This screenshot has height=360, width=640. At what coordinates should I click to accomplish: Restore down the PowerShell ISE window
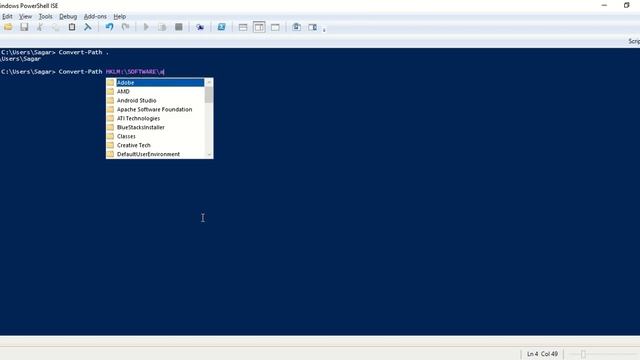[x=627, y=5]
